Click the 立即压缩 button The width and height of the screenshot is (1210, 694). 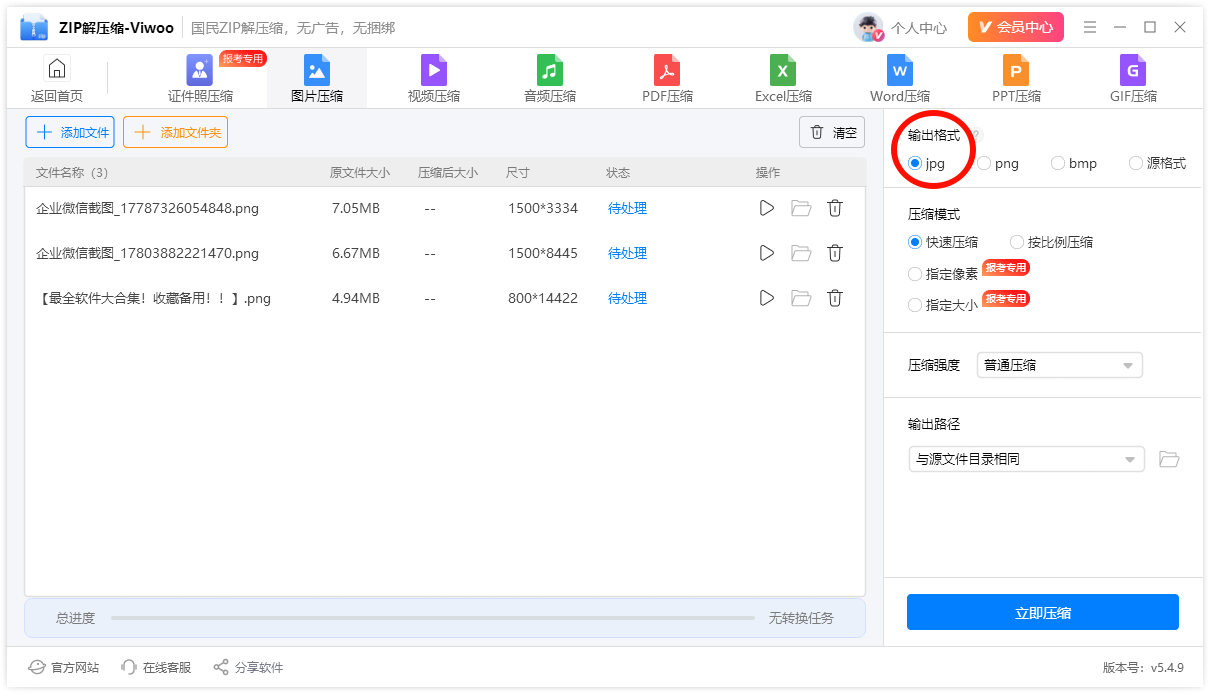click(x=1043, y=612)
